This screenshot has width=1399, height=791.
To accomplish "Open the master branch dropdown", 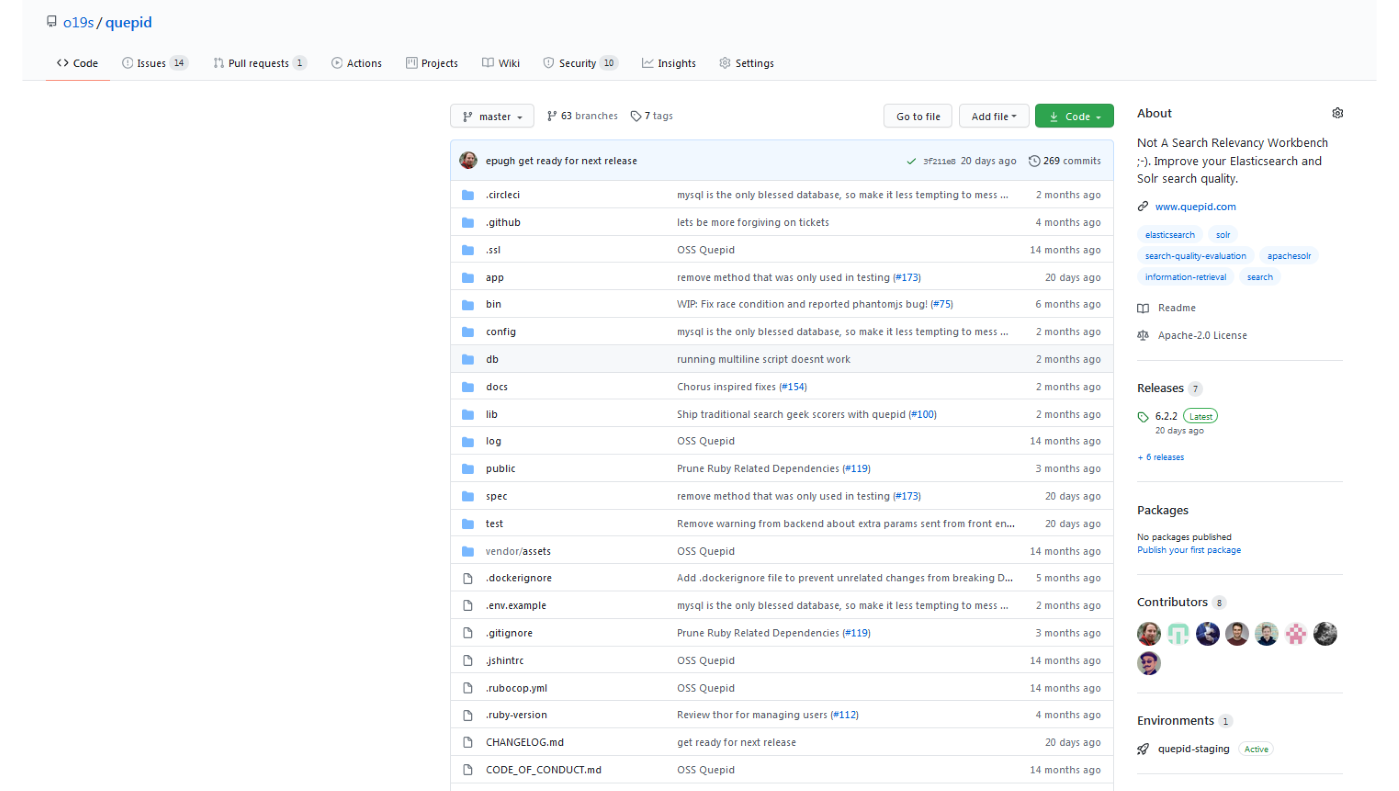I will pos(492,117).
